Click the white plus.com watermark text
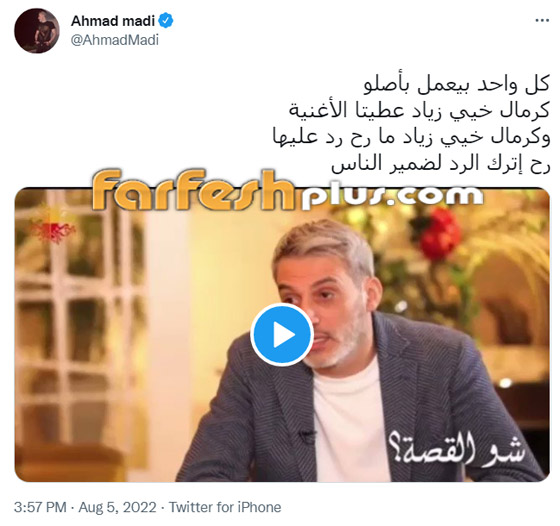This screenshot has height=526, width=560. point(391,197)
